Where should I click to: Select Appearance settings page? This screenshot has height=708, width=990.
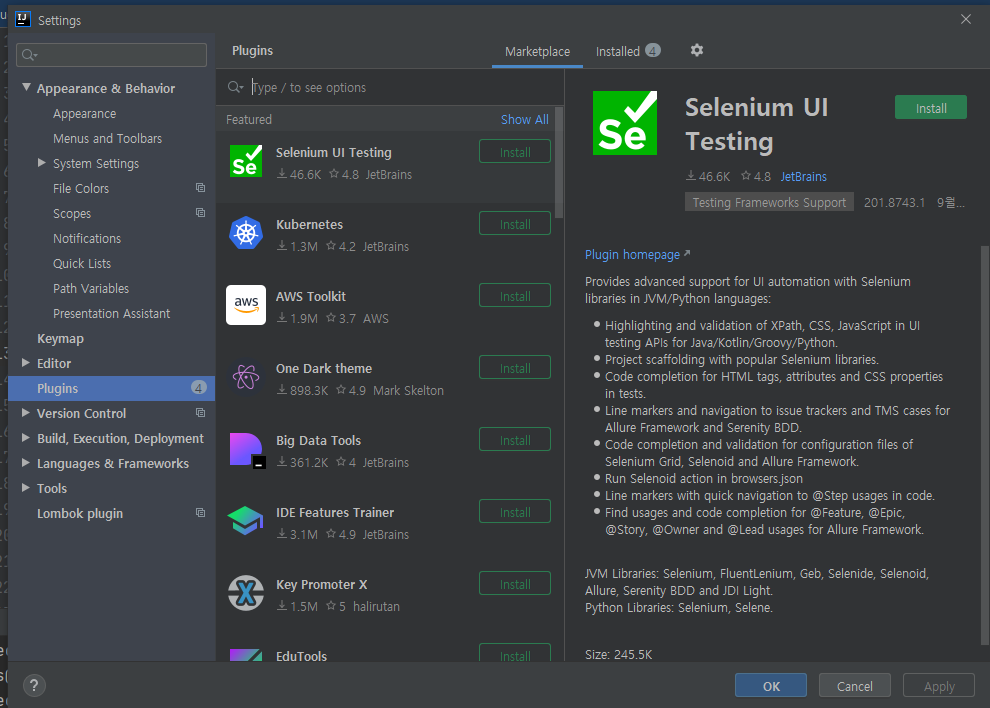85,114
